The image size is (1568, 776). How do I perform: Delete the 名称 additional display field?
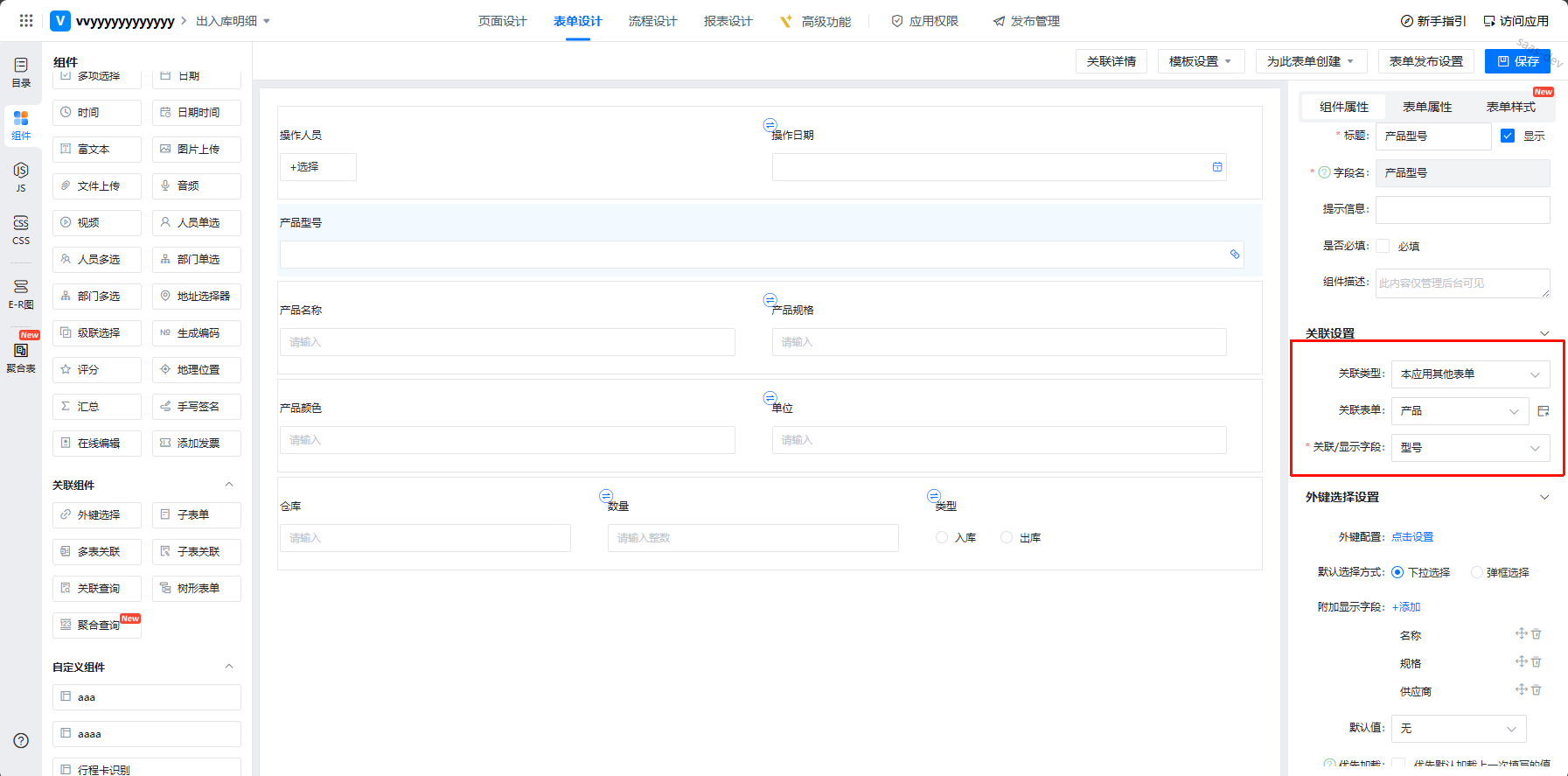tap(1537, 634)
